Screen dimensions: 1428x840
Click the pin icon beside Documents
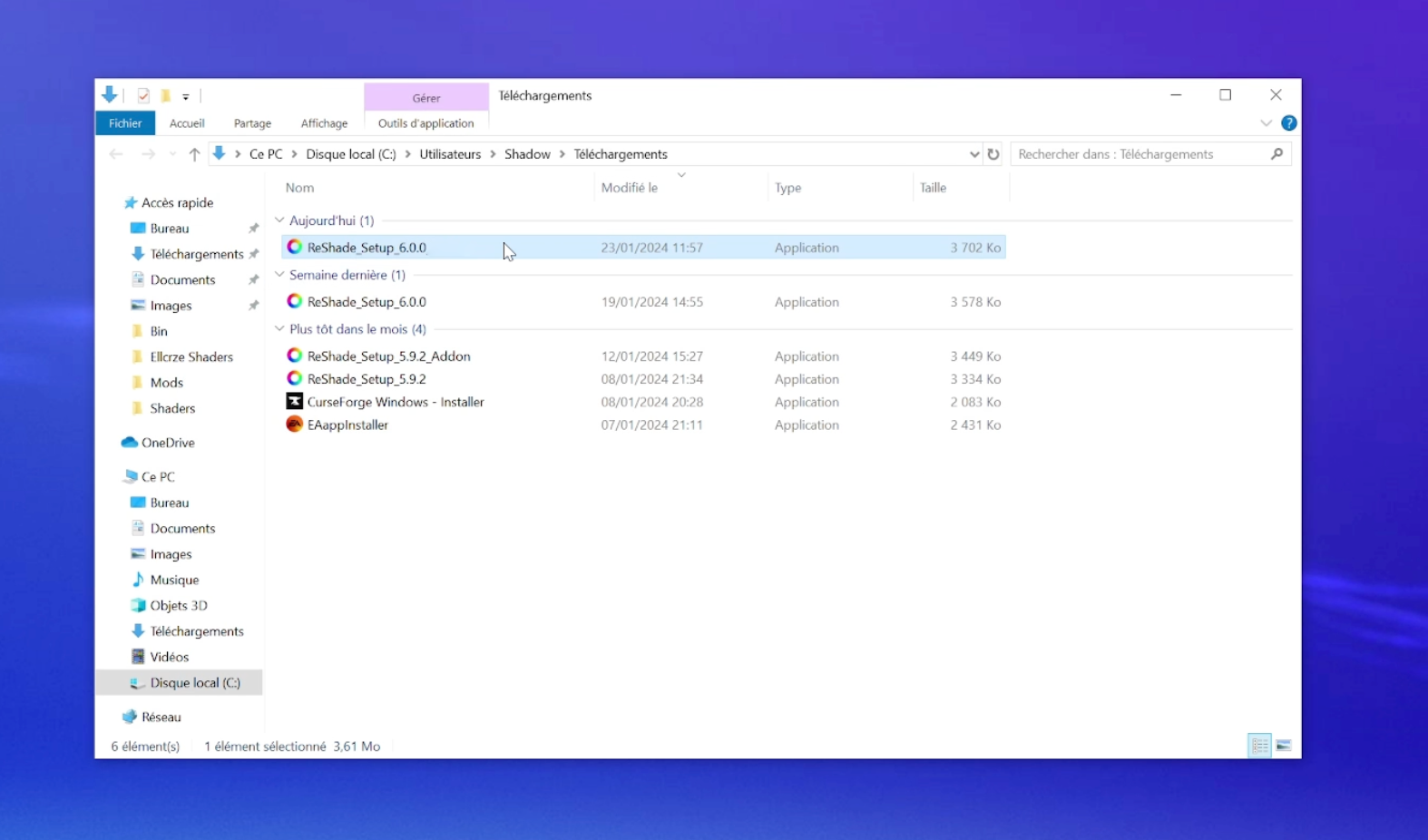(x=253, y=280)
